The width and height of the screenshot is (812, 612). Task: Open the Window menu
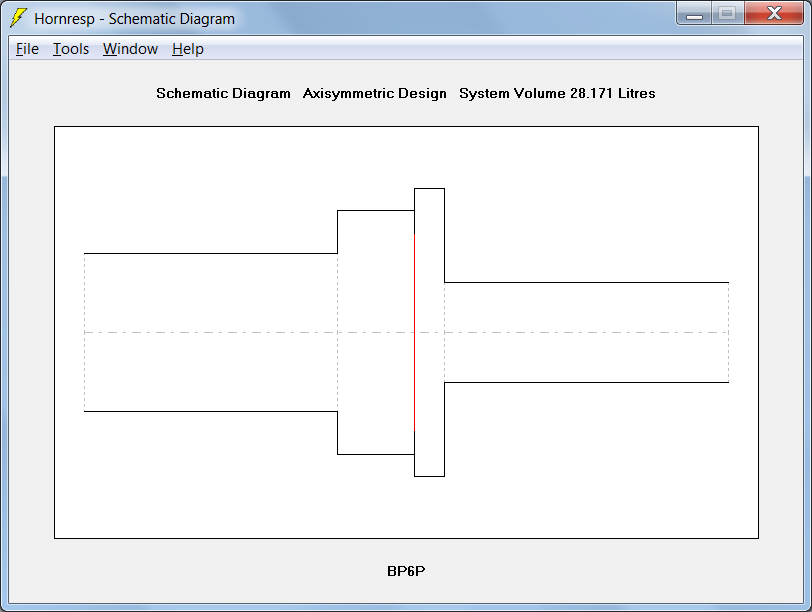pyautogui.click(x=130, y=49)
